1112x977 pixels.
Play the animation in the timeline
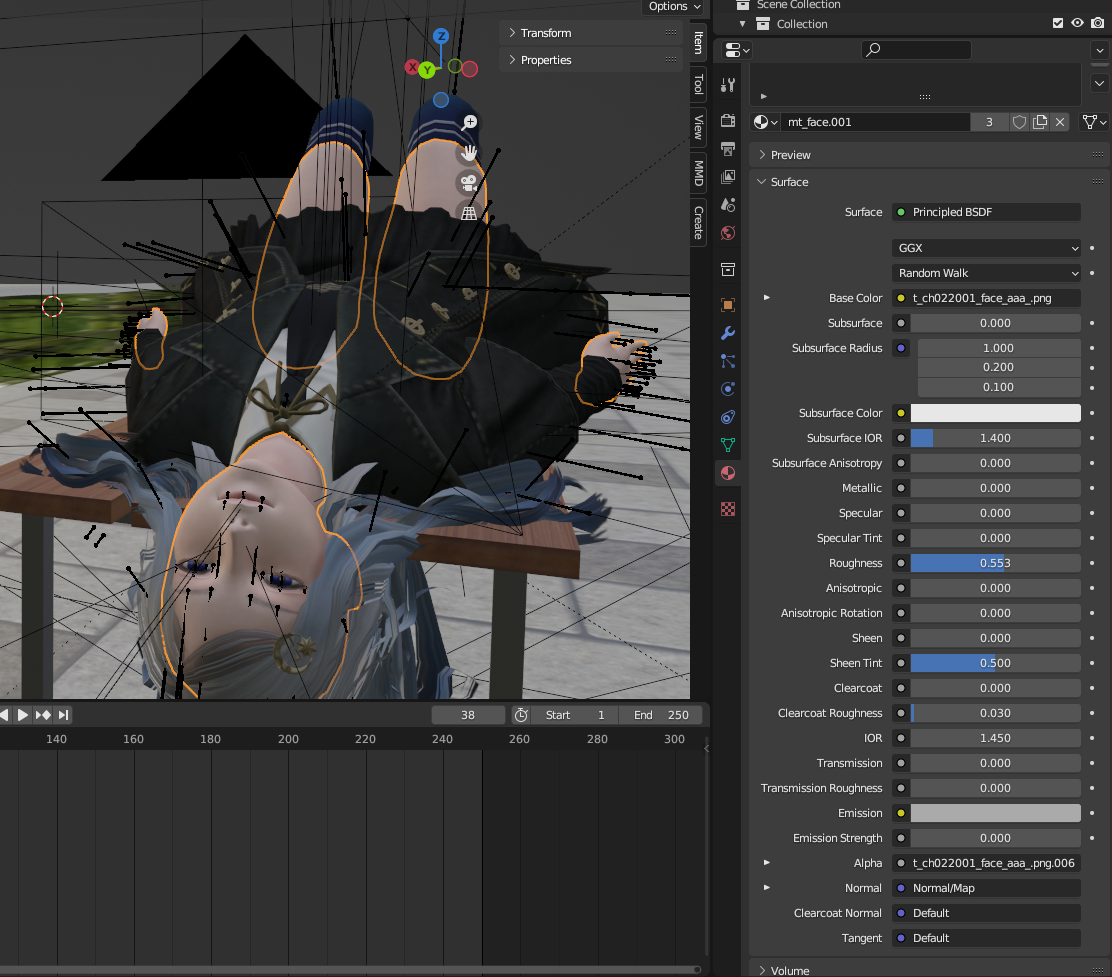point(22,715)
